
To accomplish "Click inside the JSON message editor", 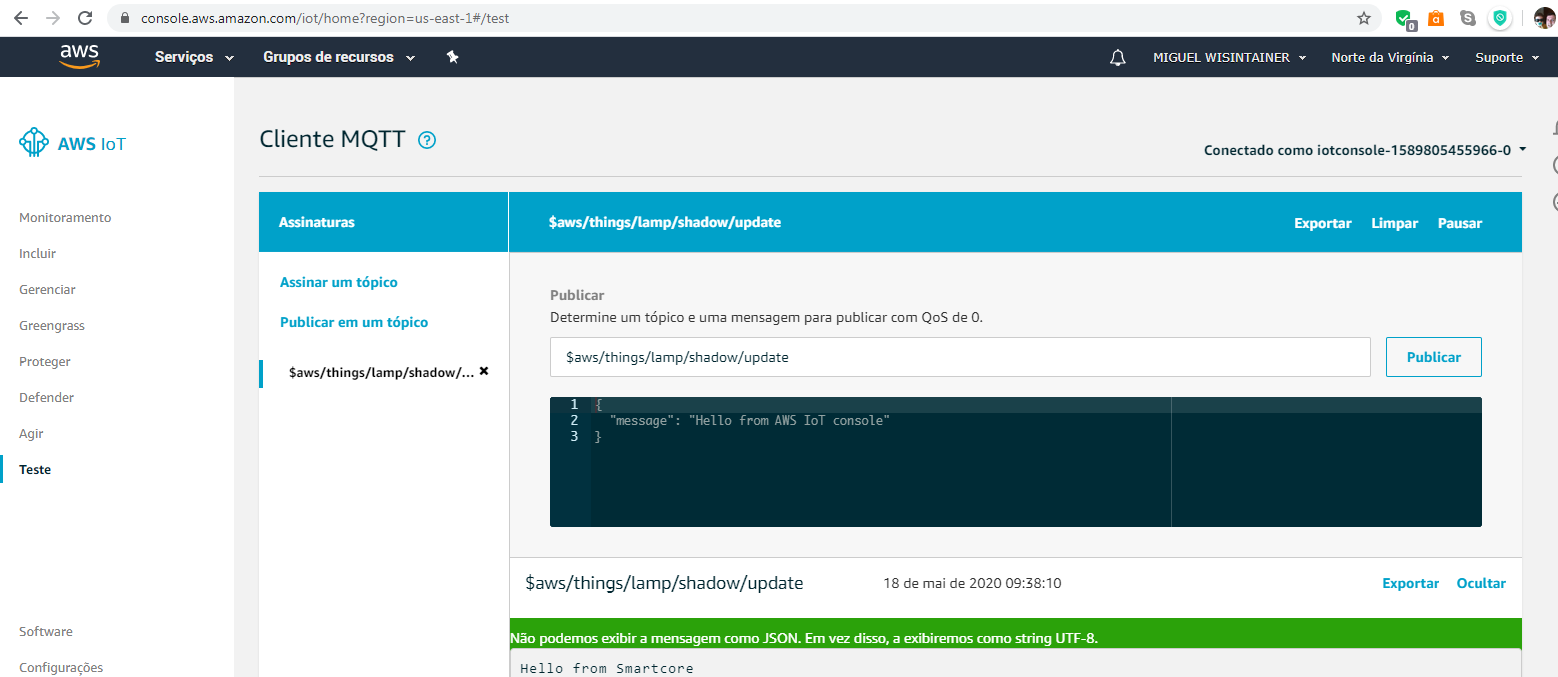I will [x=1015, y=462].
